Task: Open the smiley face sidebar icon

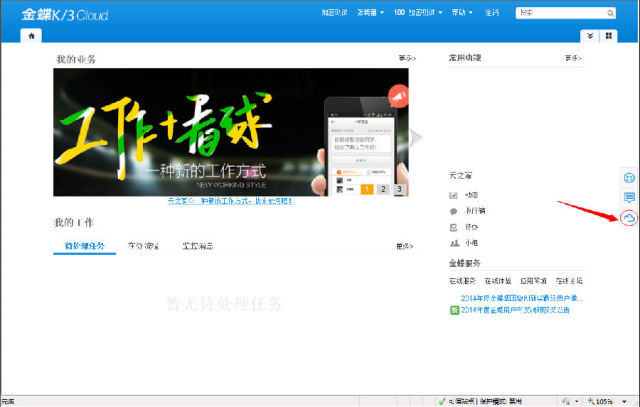Action: (629, 178)
